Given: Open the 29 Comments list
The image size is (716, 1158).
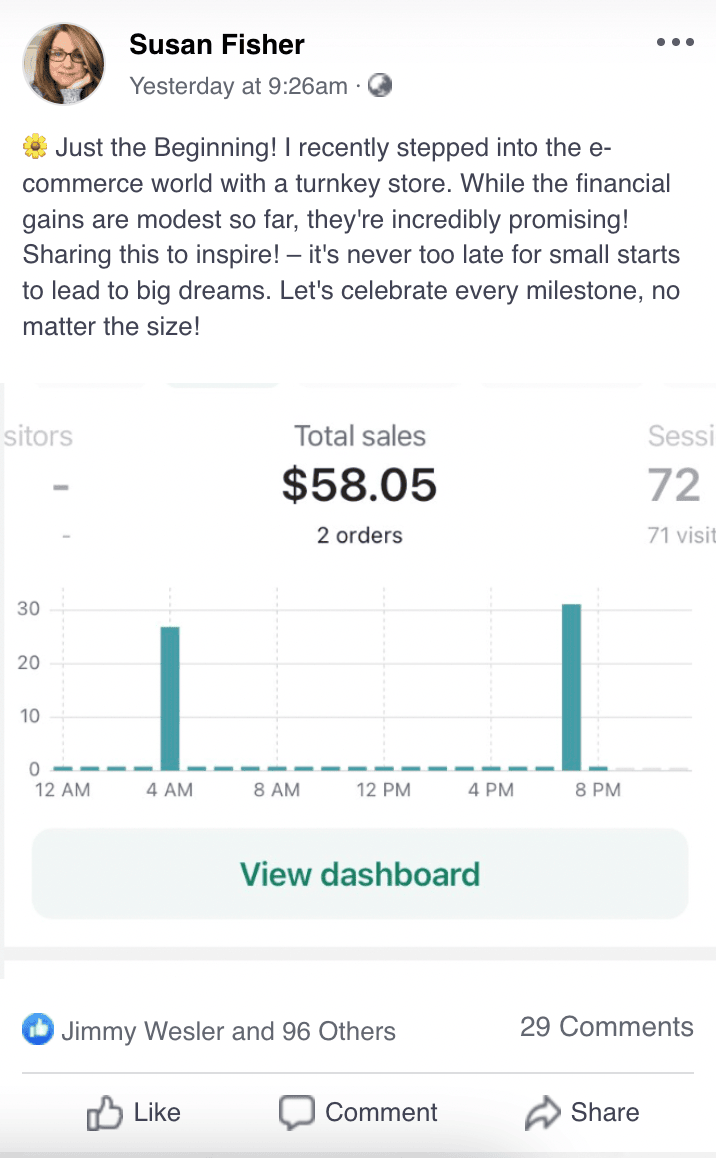Looking at the screenshot, I should tap(606, 1027).
